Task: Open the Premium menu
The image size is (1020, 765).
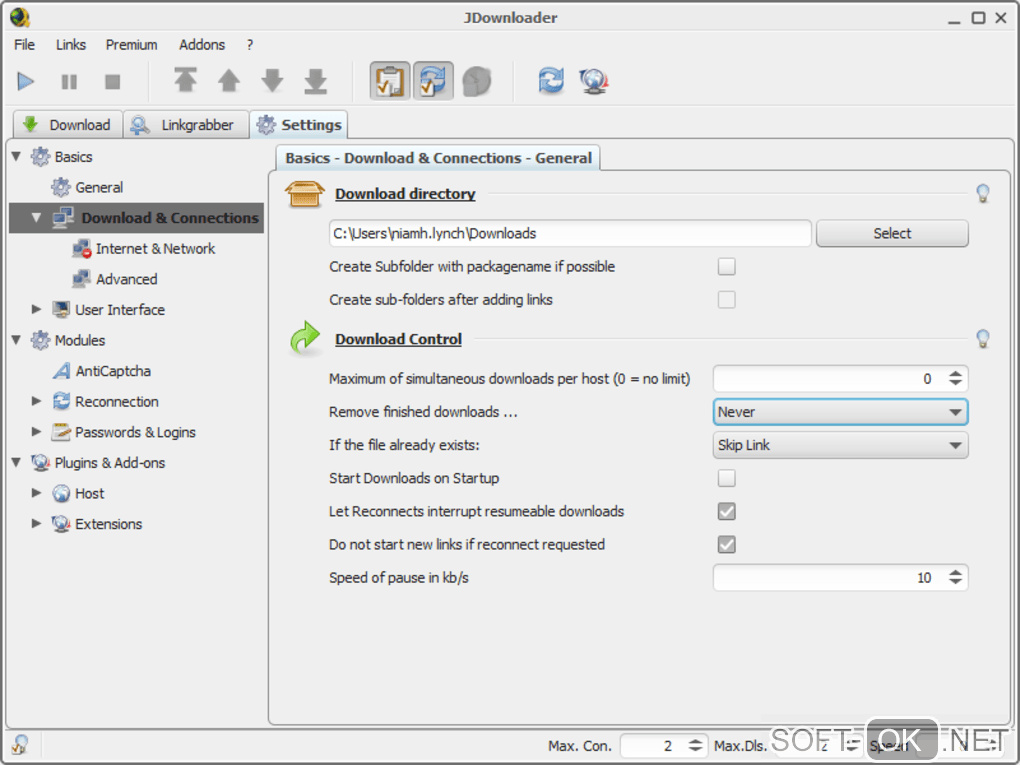Action: point(131,45)
